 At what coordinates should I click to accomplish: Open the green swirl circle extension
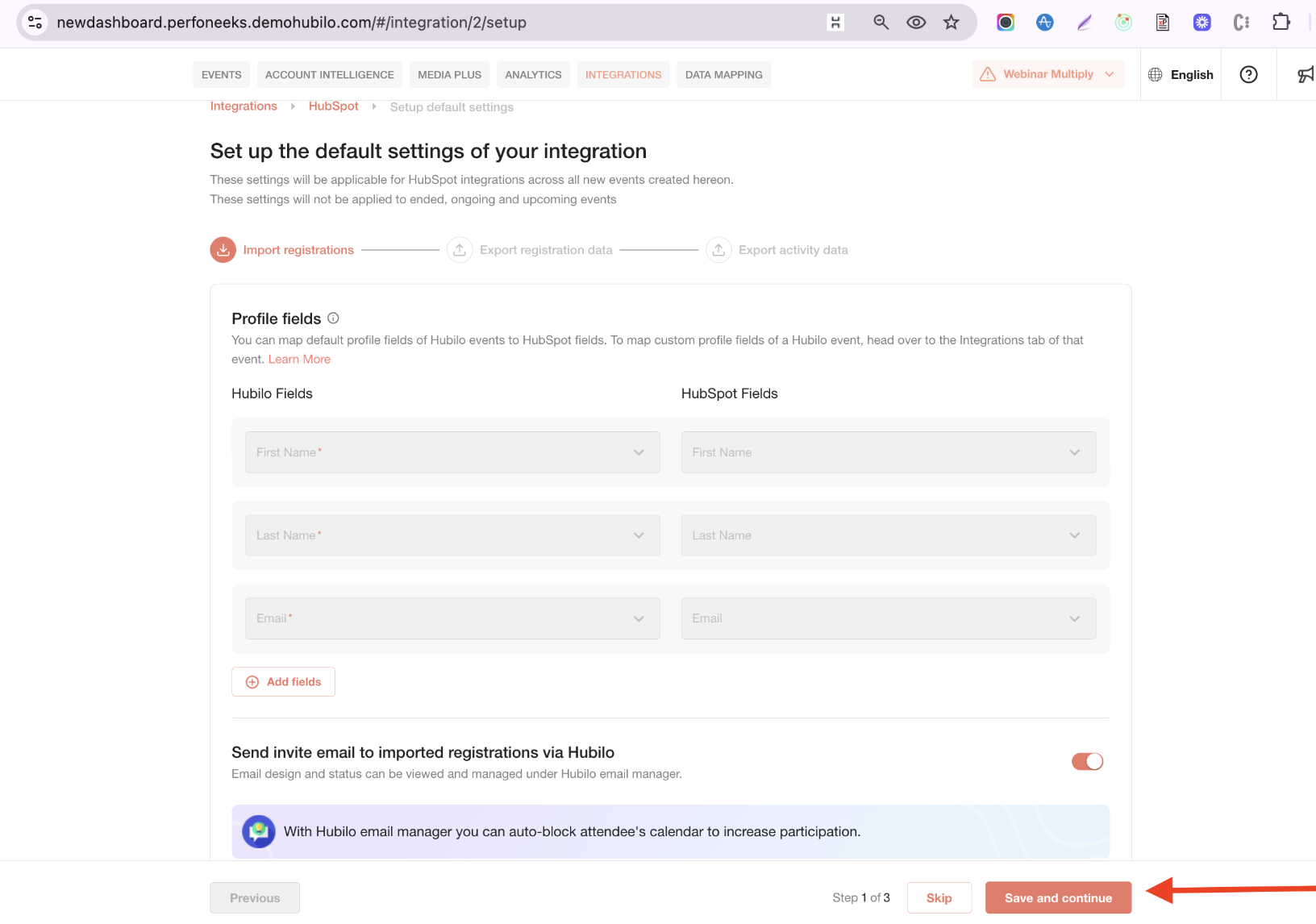click(1123, 23)
